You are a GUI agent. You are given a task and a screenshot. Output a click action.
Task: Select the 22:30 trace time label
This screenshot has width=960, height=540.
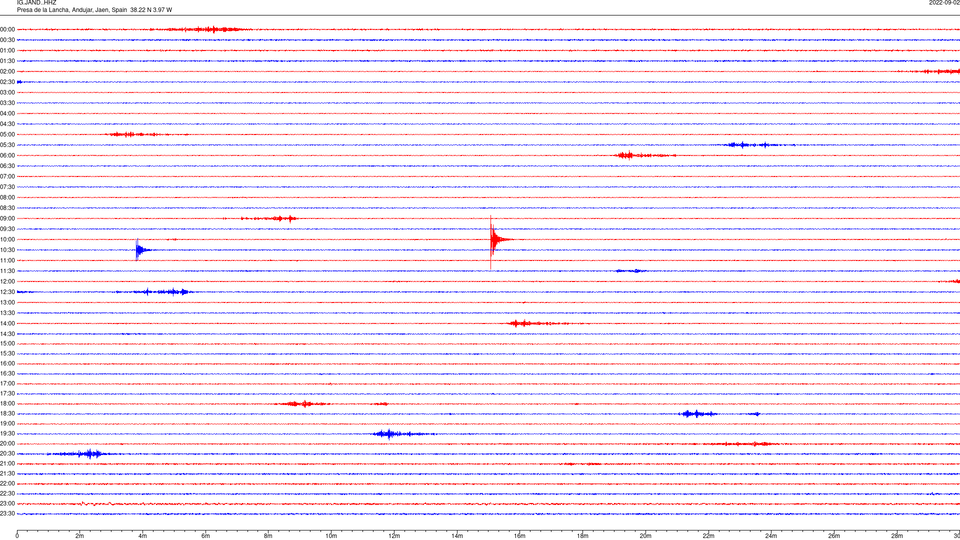pos(7,493)
